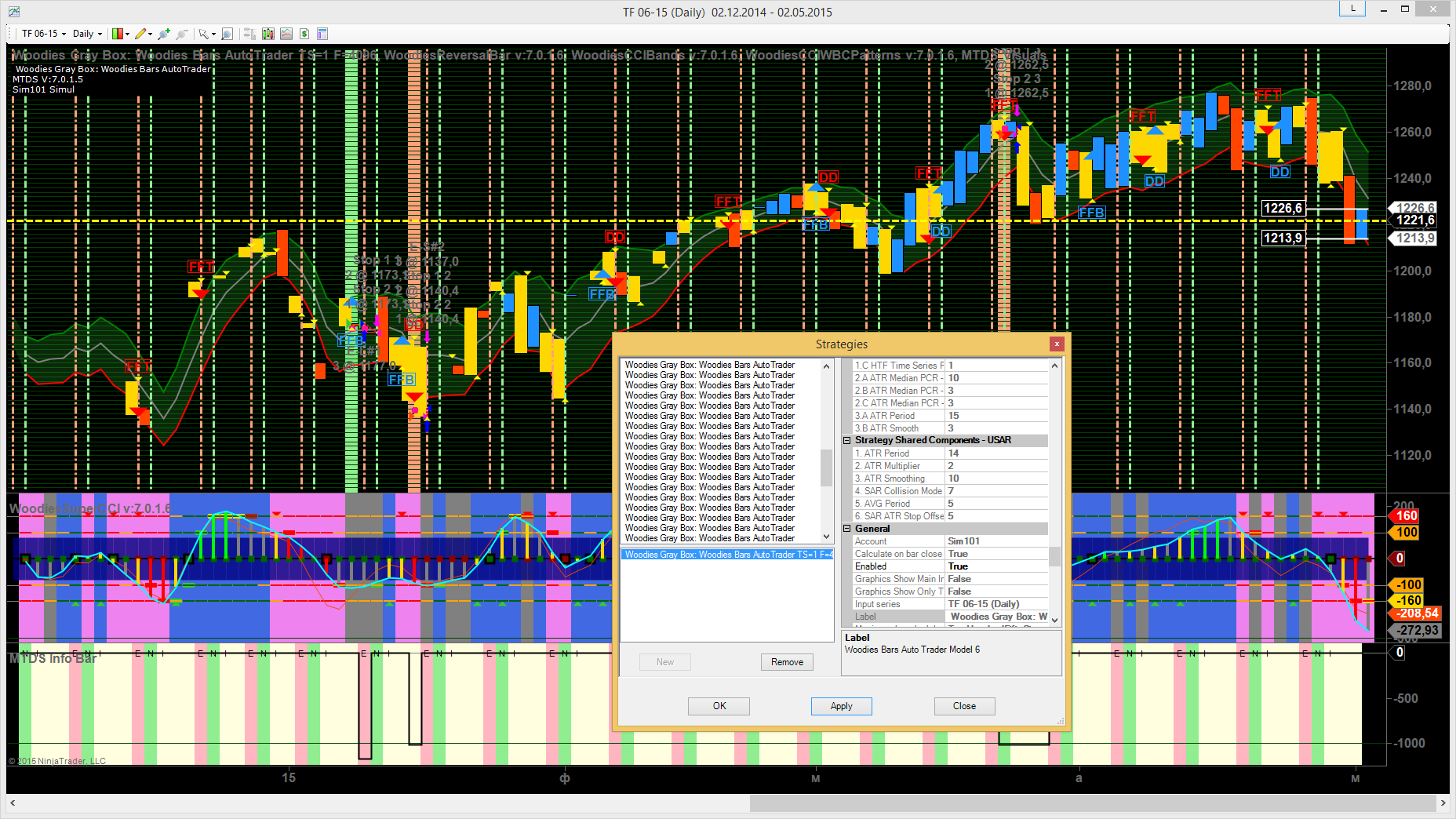Open the Data Series candlestick icon
This screenshot has width=1456, height=819.
pyautogui.click(x=268, y=34)
